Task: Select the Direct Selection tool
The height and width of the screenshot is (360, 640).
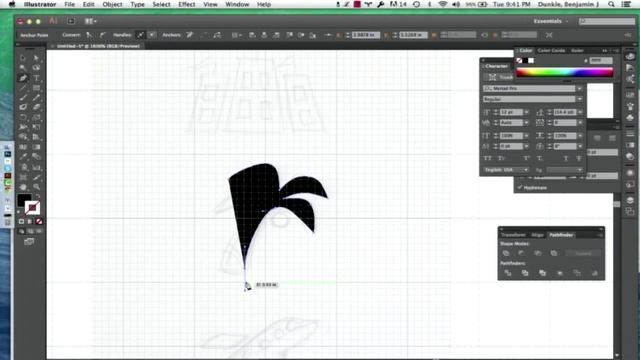Action: pyautogui.click(x=36, y=58)
